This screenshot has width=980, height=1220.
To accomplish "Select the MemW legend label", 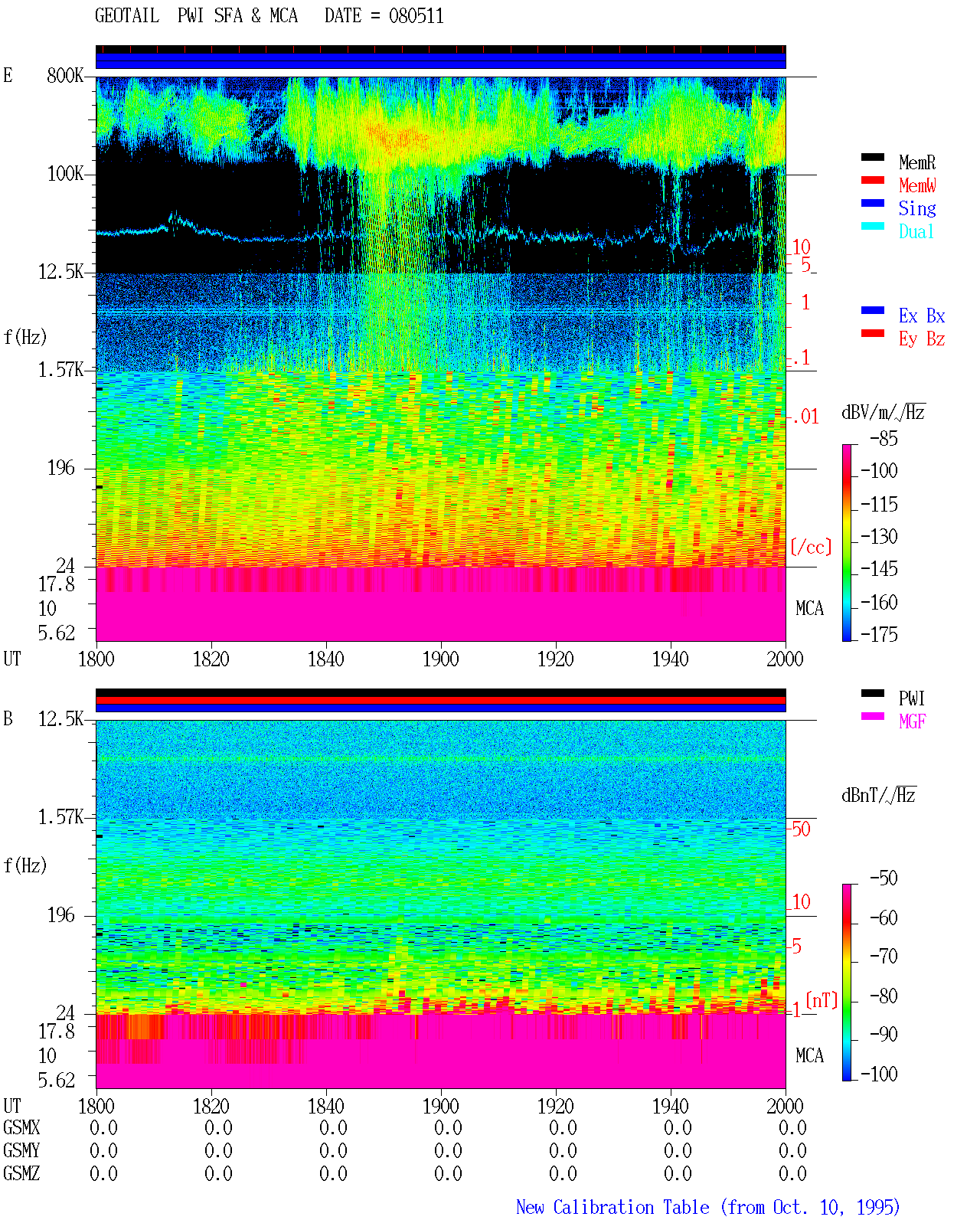I will pyautogui.click(x=917, y=185).
